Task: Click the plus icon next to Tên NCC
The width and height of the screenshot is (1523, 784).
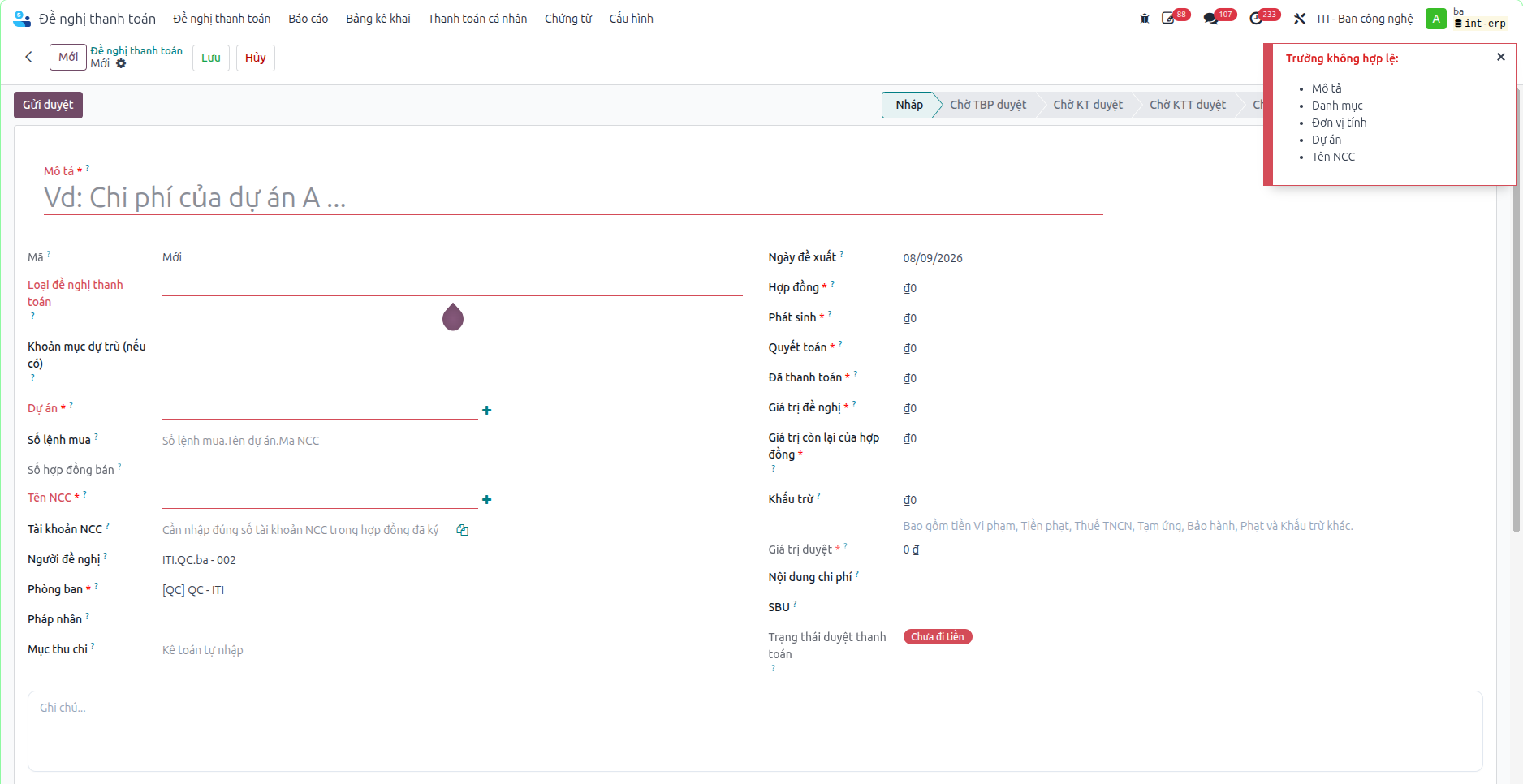Action: [486, 500]
